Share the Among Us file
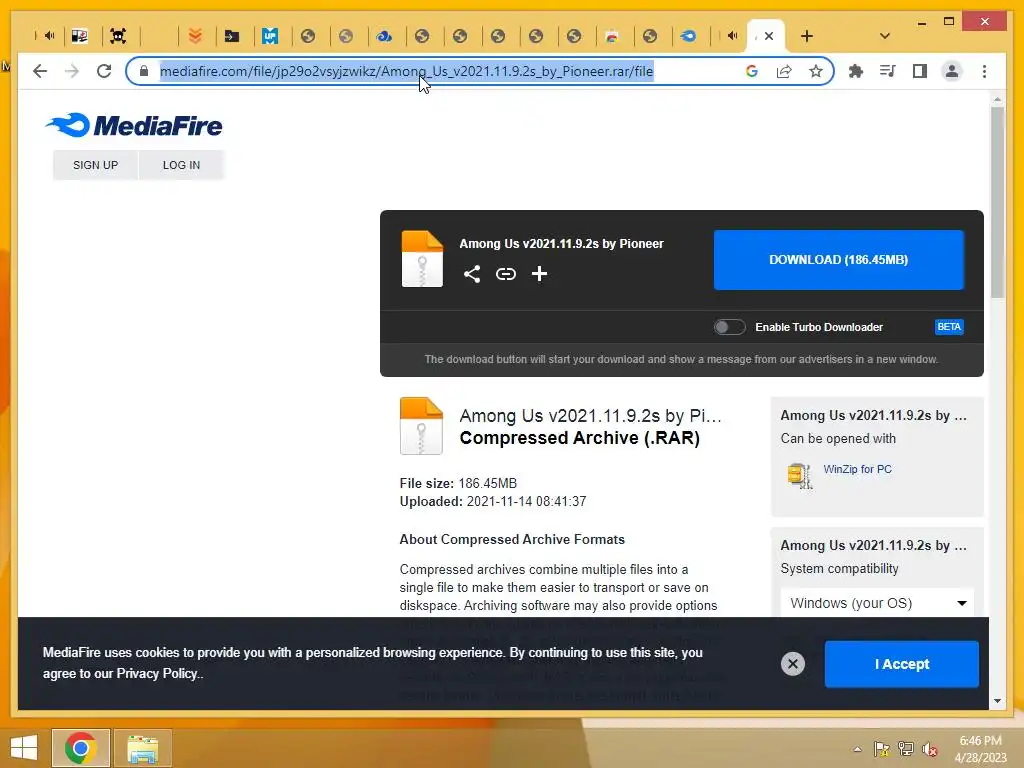 click(x=472, y=274)
